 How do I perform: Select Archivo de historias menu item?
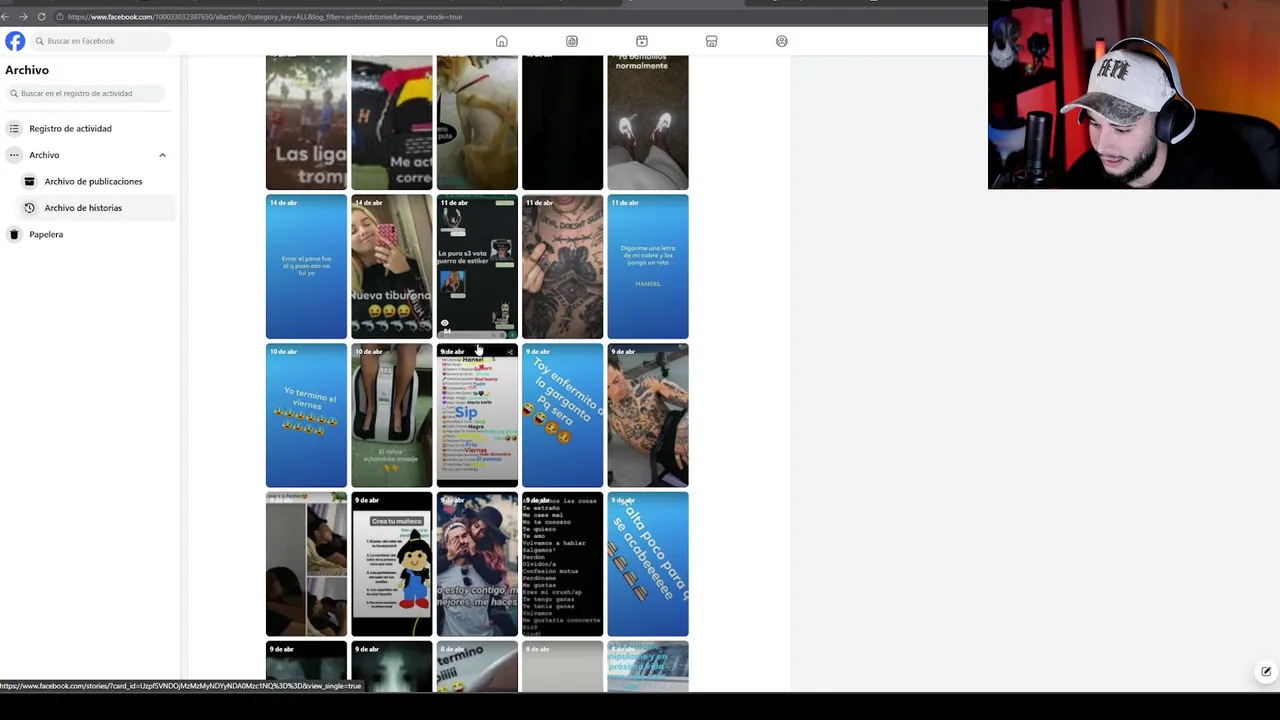[97, 208]
